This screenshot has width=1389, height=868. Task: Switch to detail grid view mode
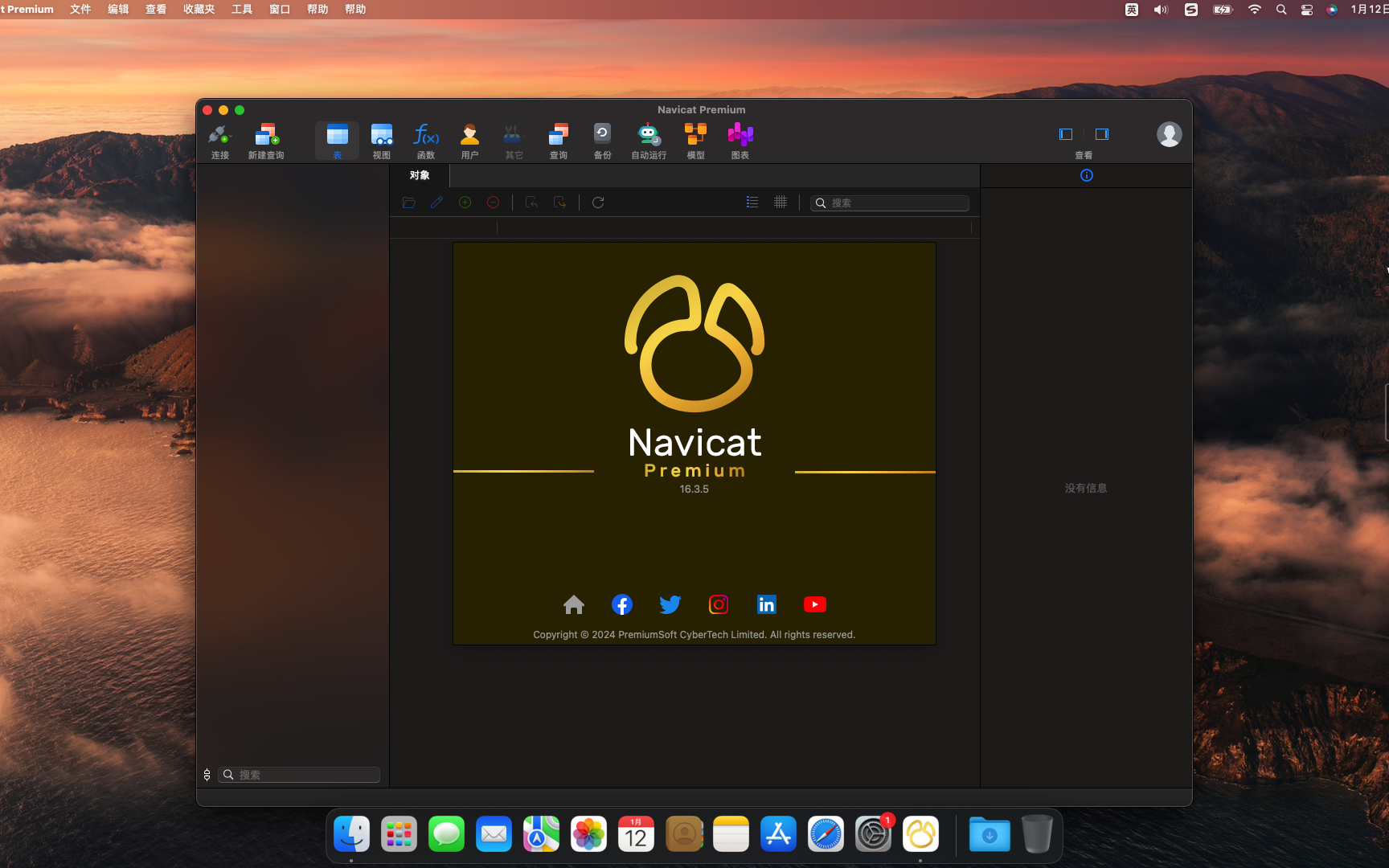click(781, 203)
